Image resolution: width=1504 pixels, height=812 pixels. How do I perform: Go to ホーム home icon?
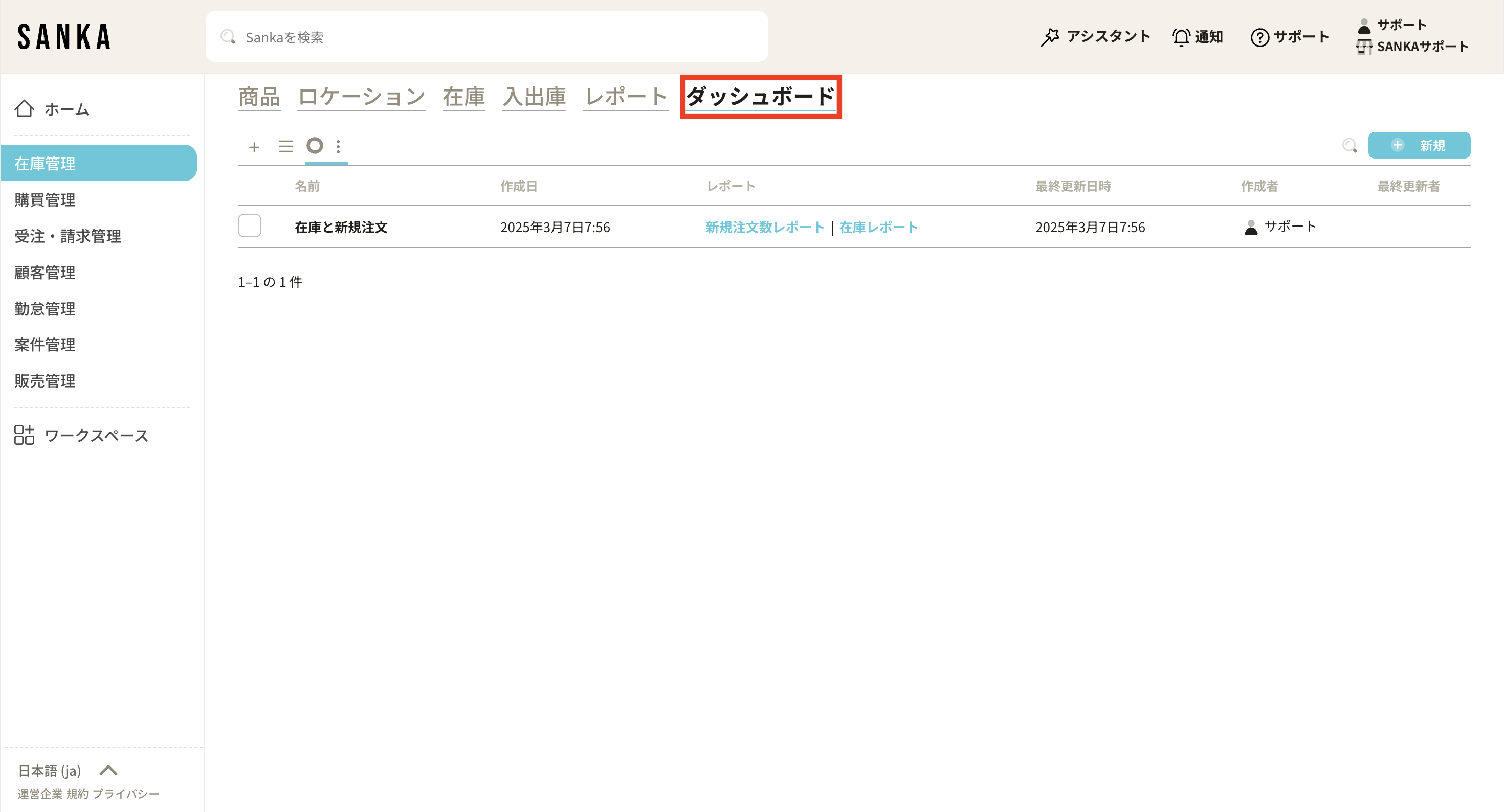click(x=25, y=108)
